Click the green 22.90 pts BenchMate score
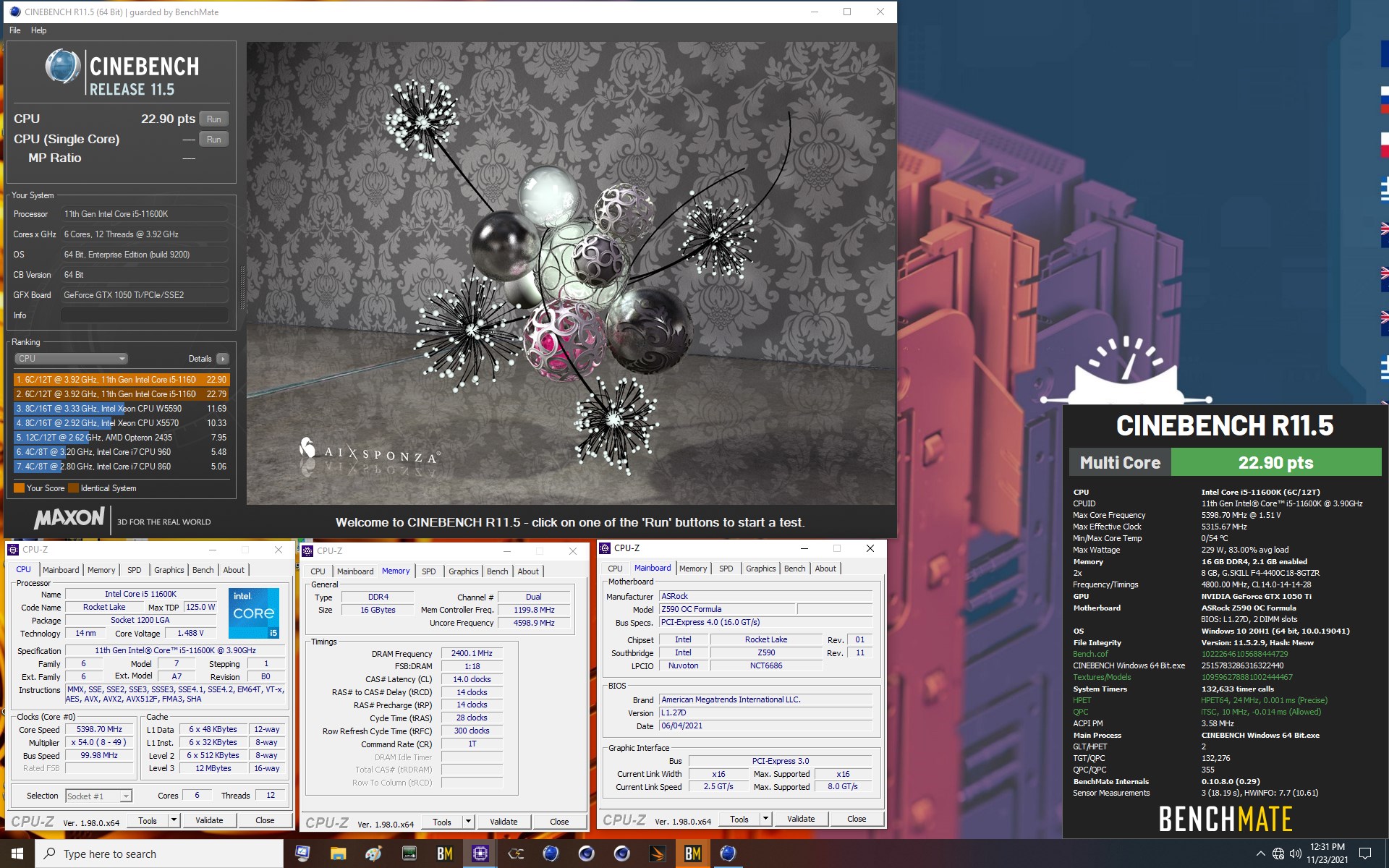This screenshot has height=868, width=1389. tap(1276, 463)
